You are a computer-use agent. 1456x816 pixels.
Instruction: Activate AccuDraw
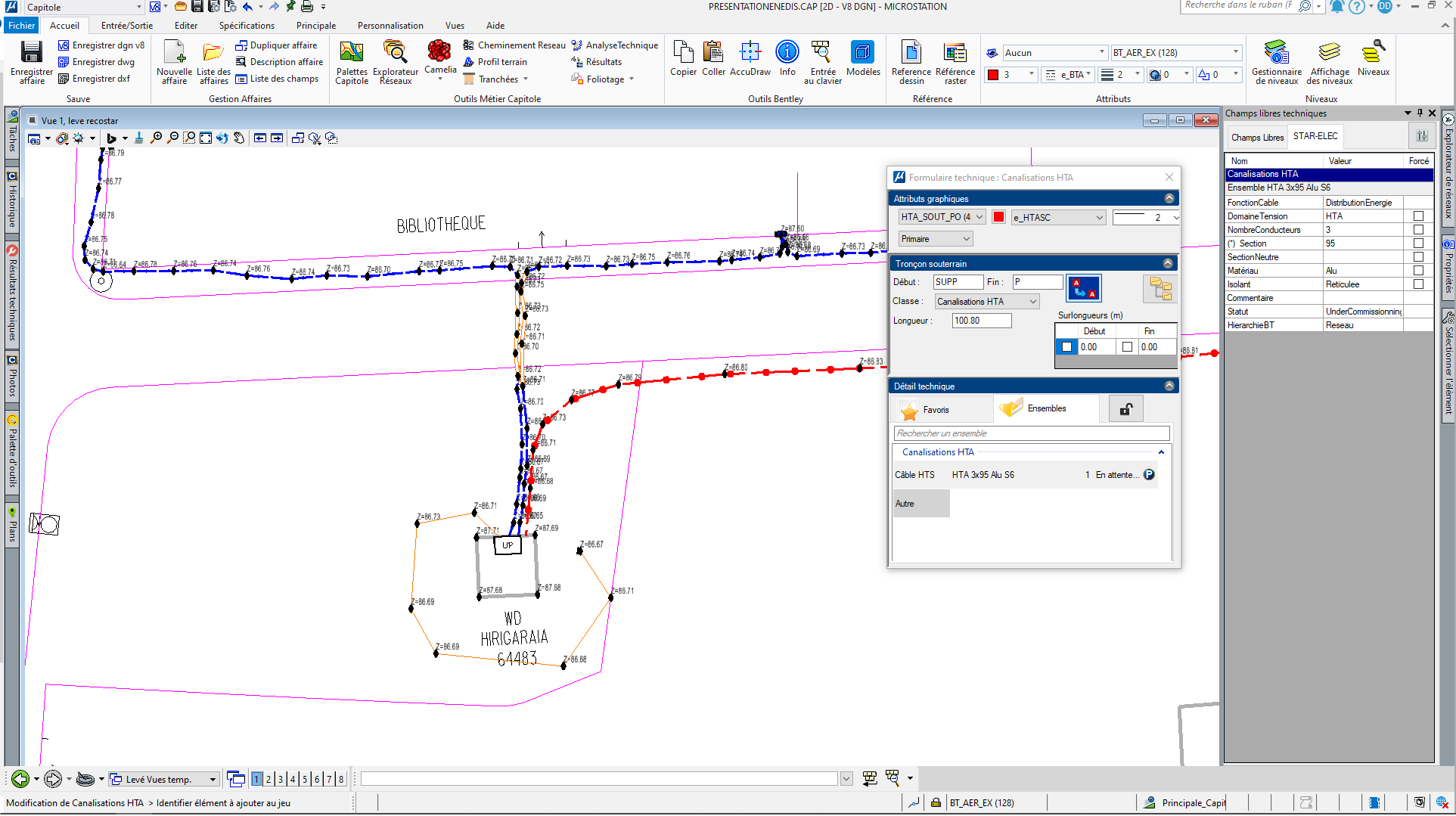tap(750, 58)
